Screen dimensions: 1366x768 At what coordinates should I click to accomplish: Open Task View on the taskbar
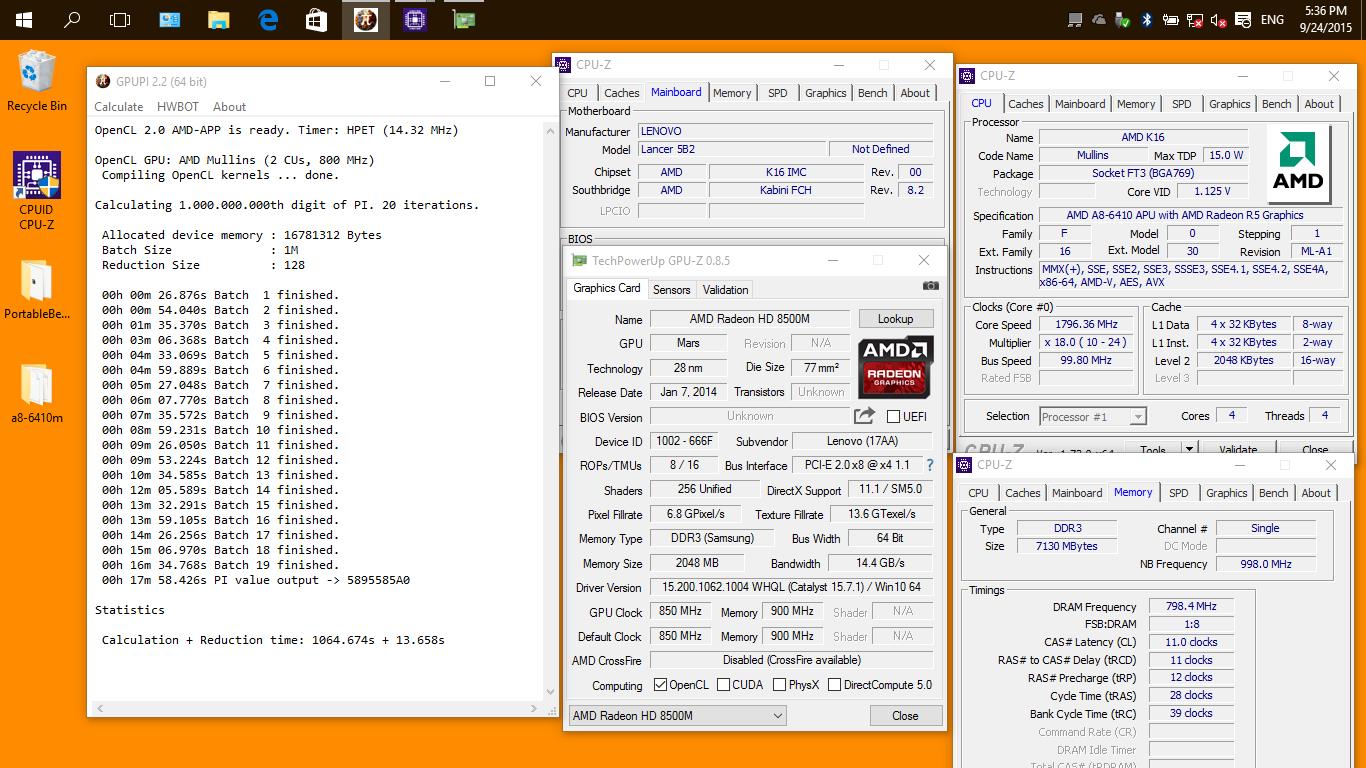pyautogui.click(x=120, y=19)
